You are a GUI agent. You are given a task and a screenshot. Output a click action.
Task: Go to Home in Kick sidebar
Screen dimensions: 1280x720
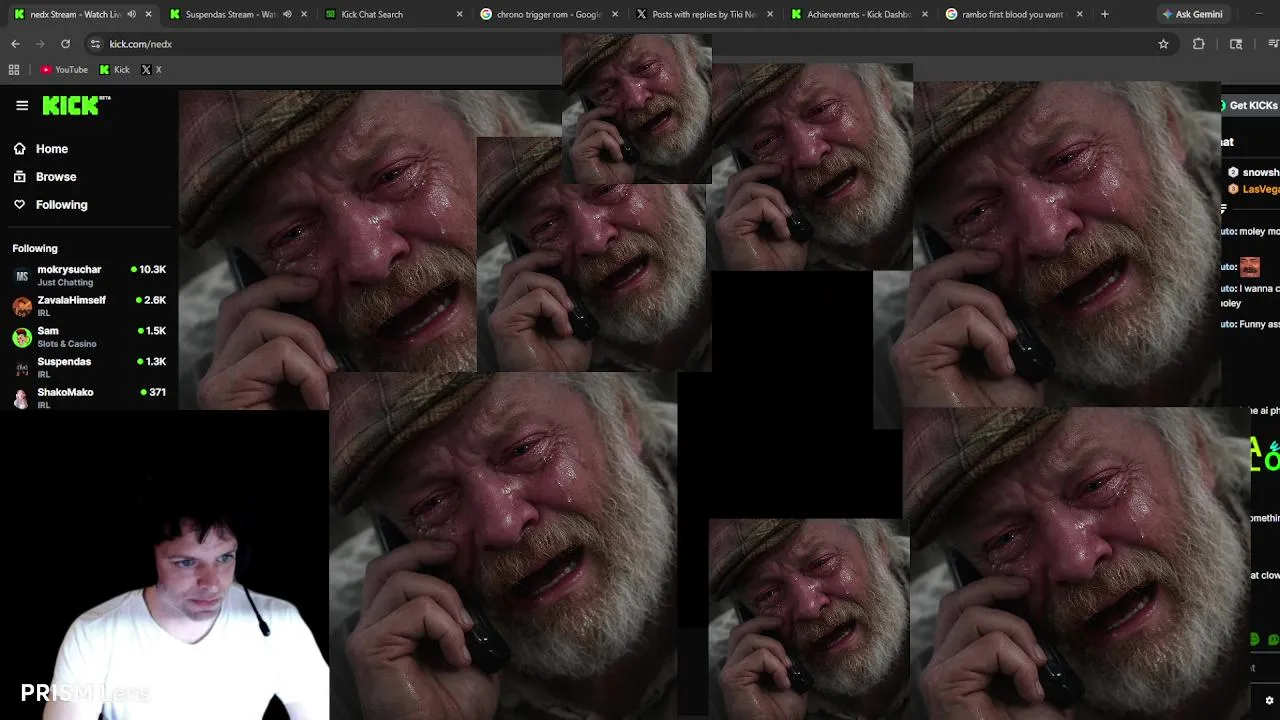52,149
